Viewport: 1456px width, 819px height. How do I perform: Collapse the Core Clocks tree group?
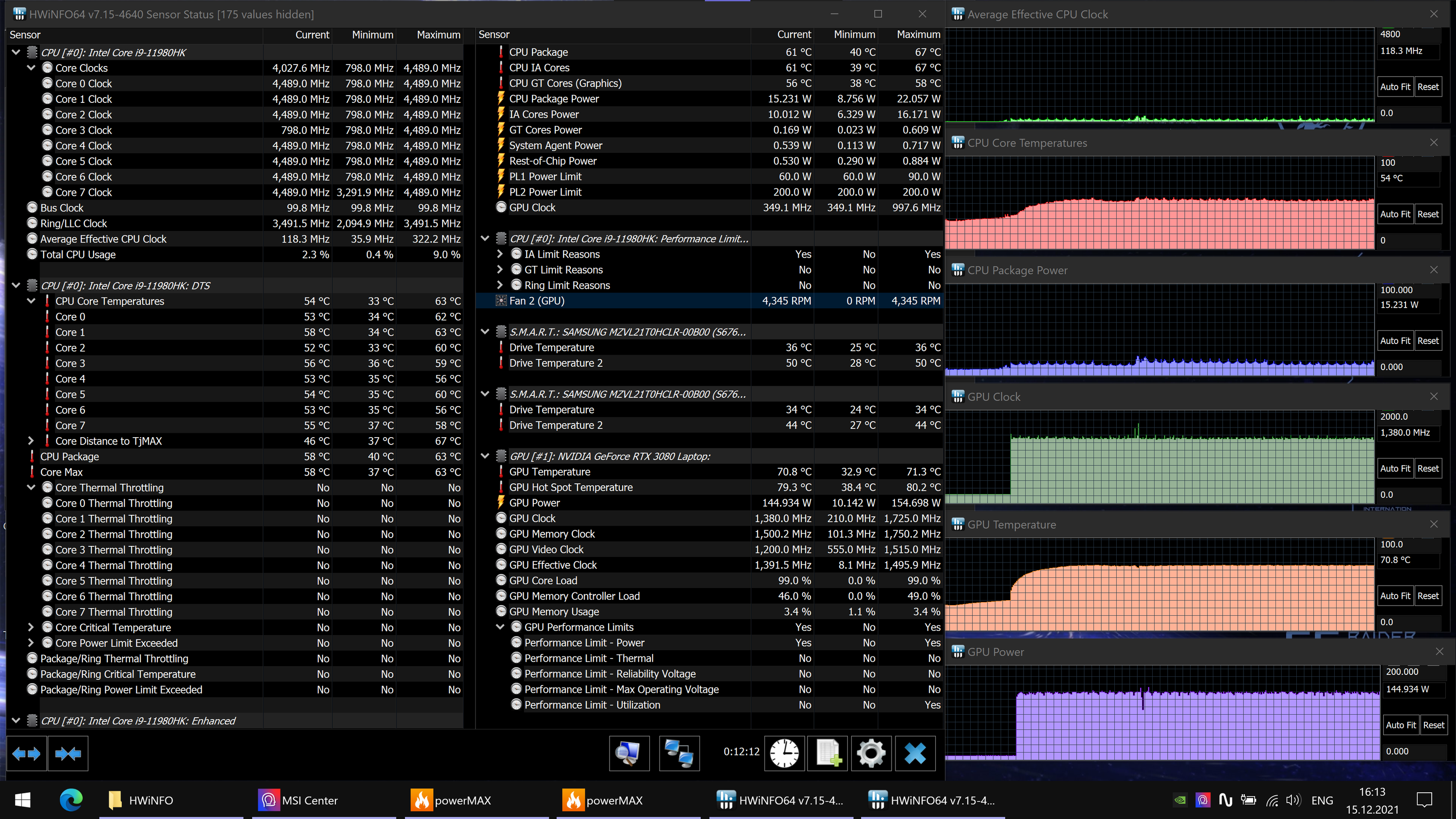point(31,68)
